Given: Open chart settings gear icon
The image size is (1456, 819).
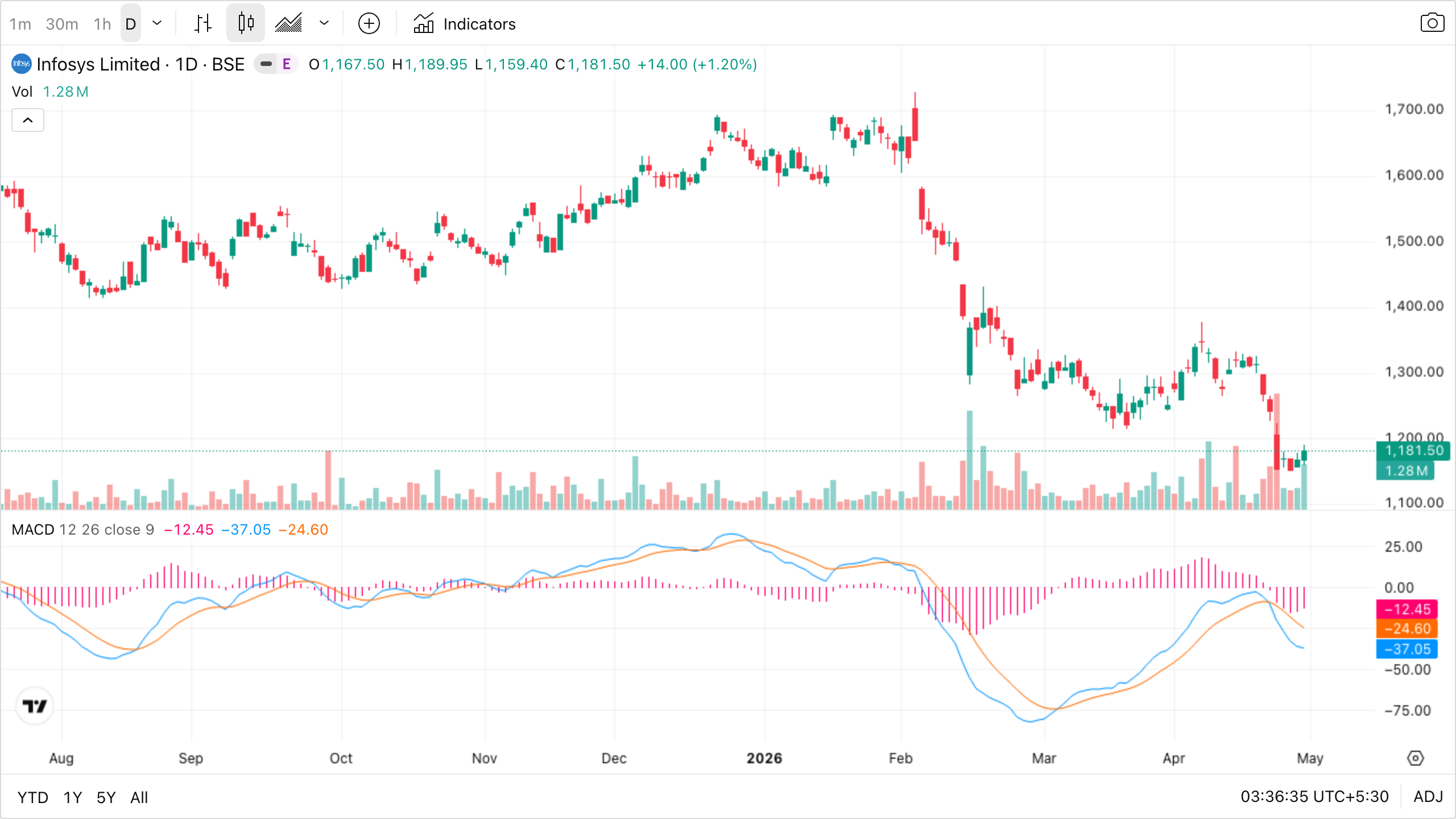Looking at the screenshot, I should pyautogui.click(x=1416, y=758).
